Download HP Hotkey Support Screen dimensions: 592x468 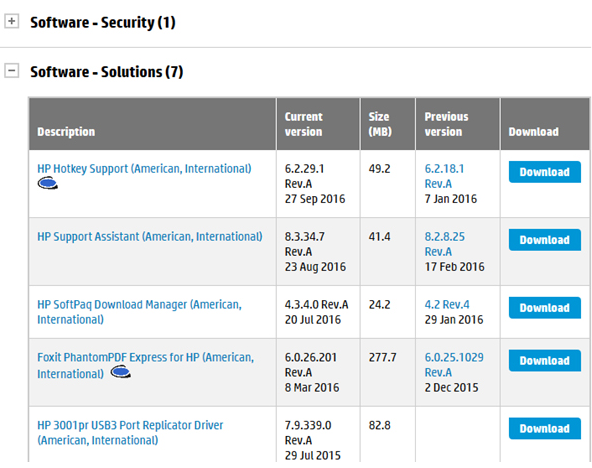545,172
